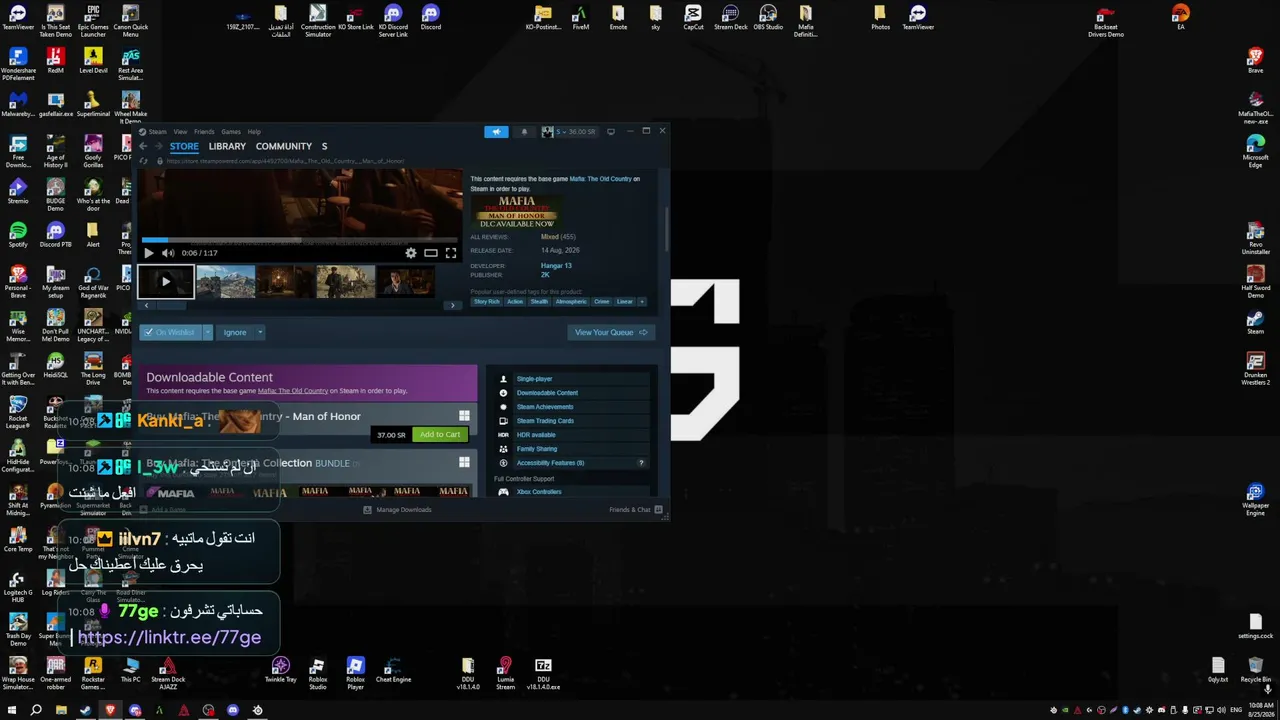Open OBS Studio desktop shortcut

click(x=768, y=18)
